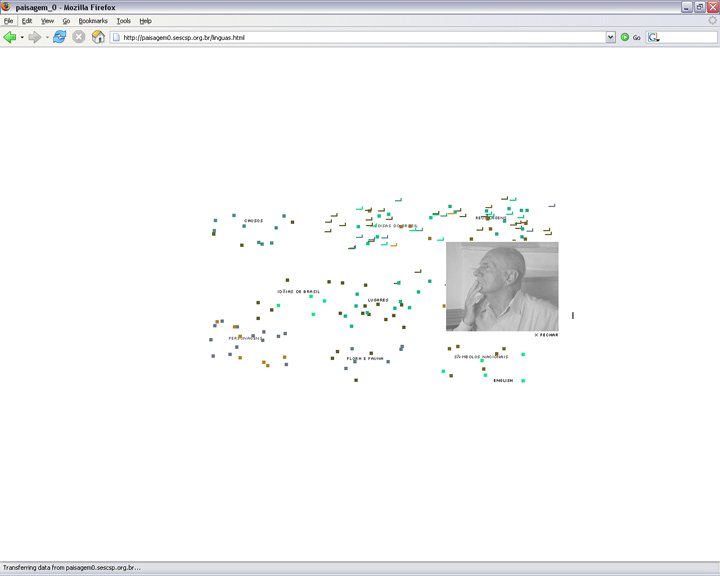Click green square next to ENGLISH
Image resolution: width=720 pixels, height=576 pixels.
pos(523,381)
